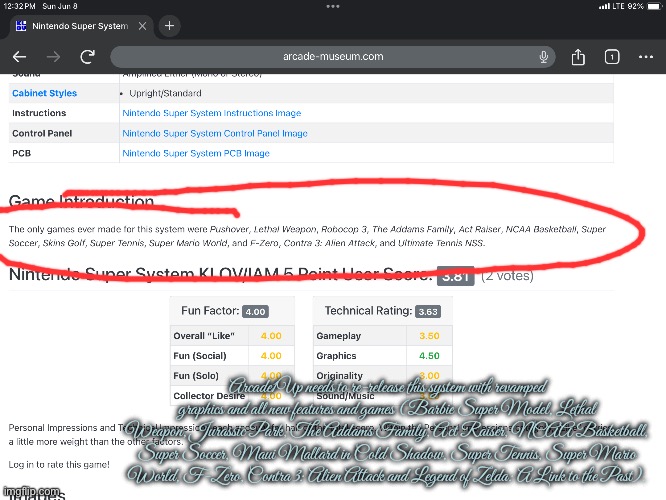666x500 pixels.
Task: Click the PCB row label
Action: 22,153
